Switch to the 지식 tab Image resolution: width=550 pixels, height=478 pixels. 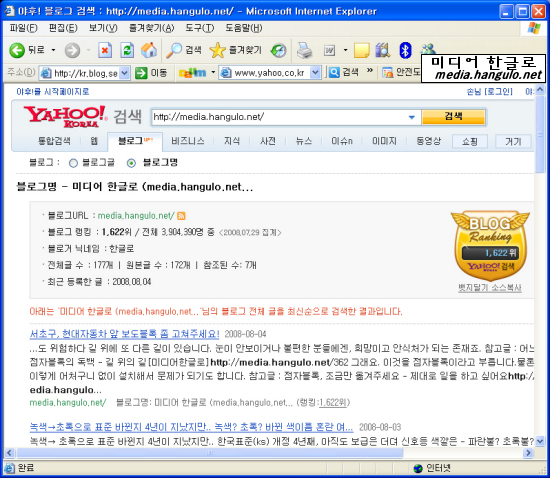232,141
